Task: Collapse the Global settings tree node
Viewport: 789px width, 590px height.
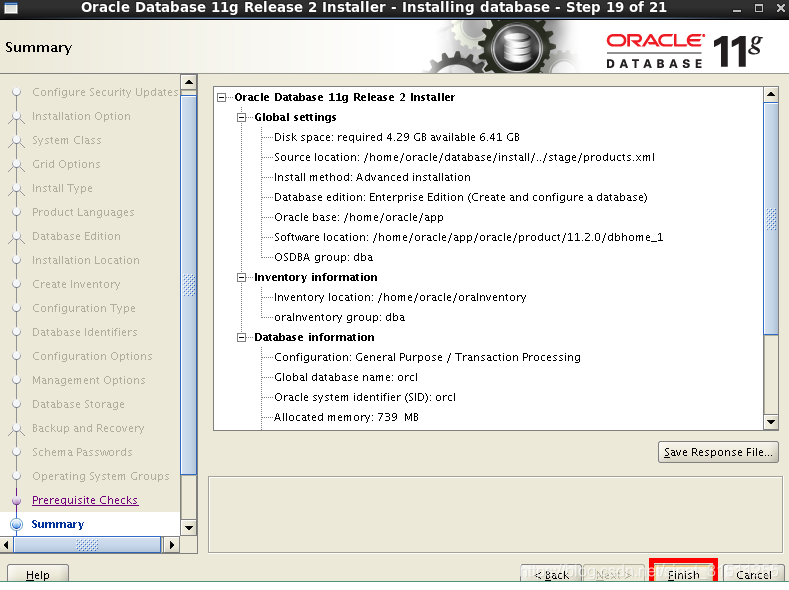Action: [x=242, y=118]
